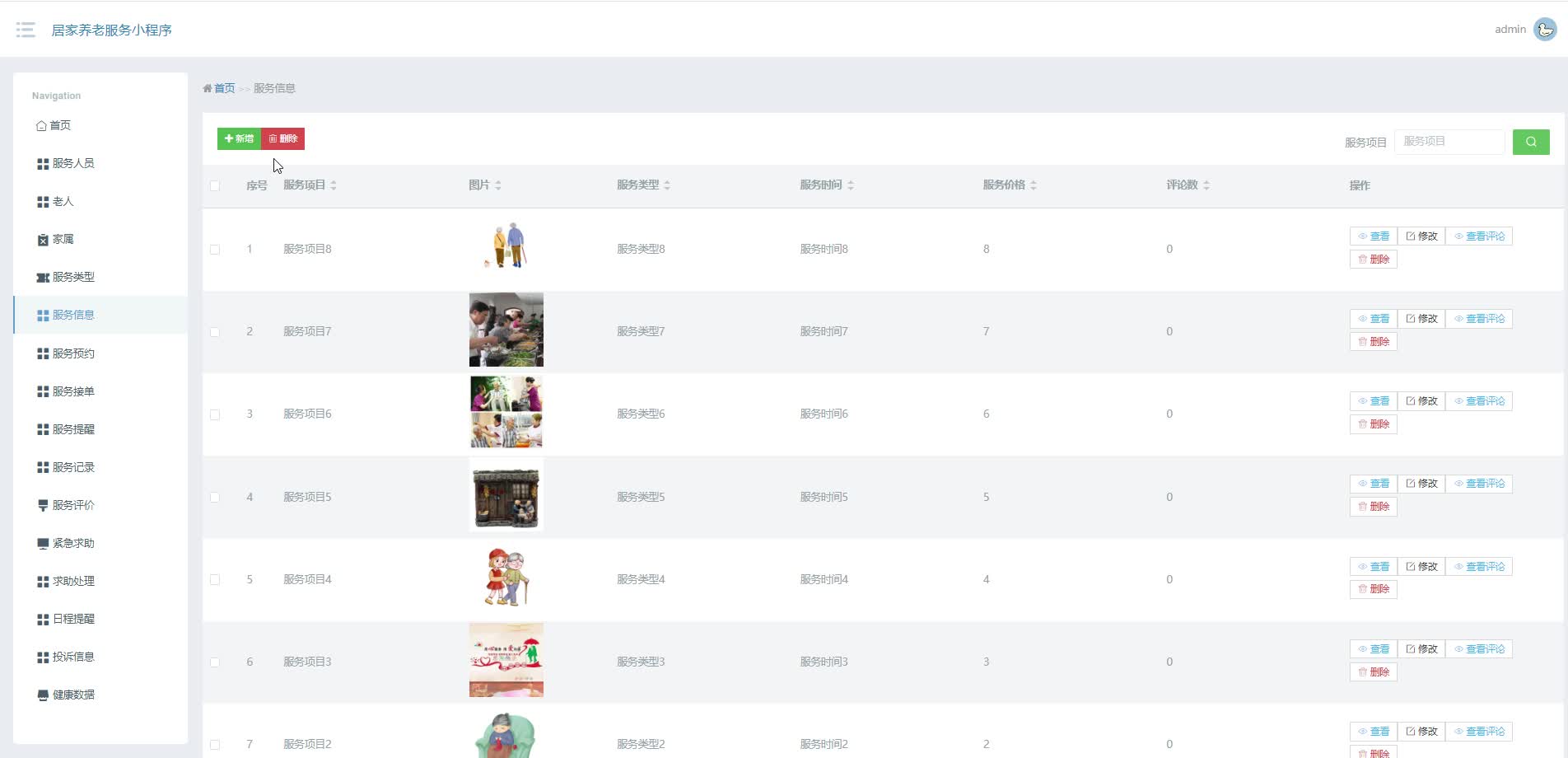Click 查看评论 for row 服务项目3
Viewport: 1568px width, 758px height.
click(x=1479, y=649)
